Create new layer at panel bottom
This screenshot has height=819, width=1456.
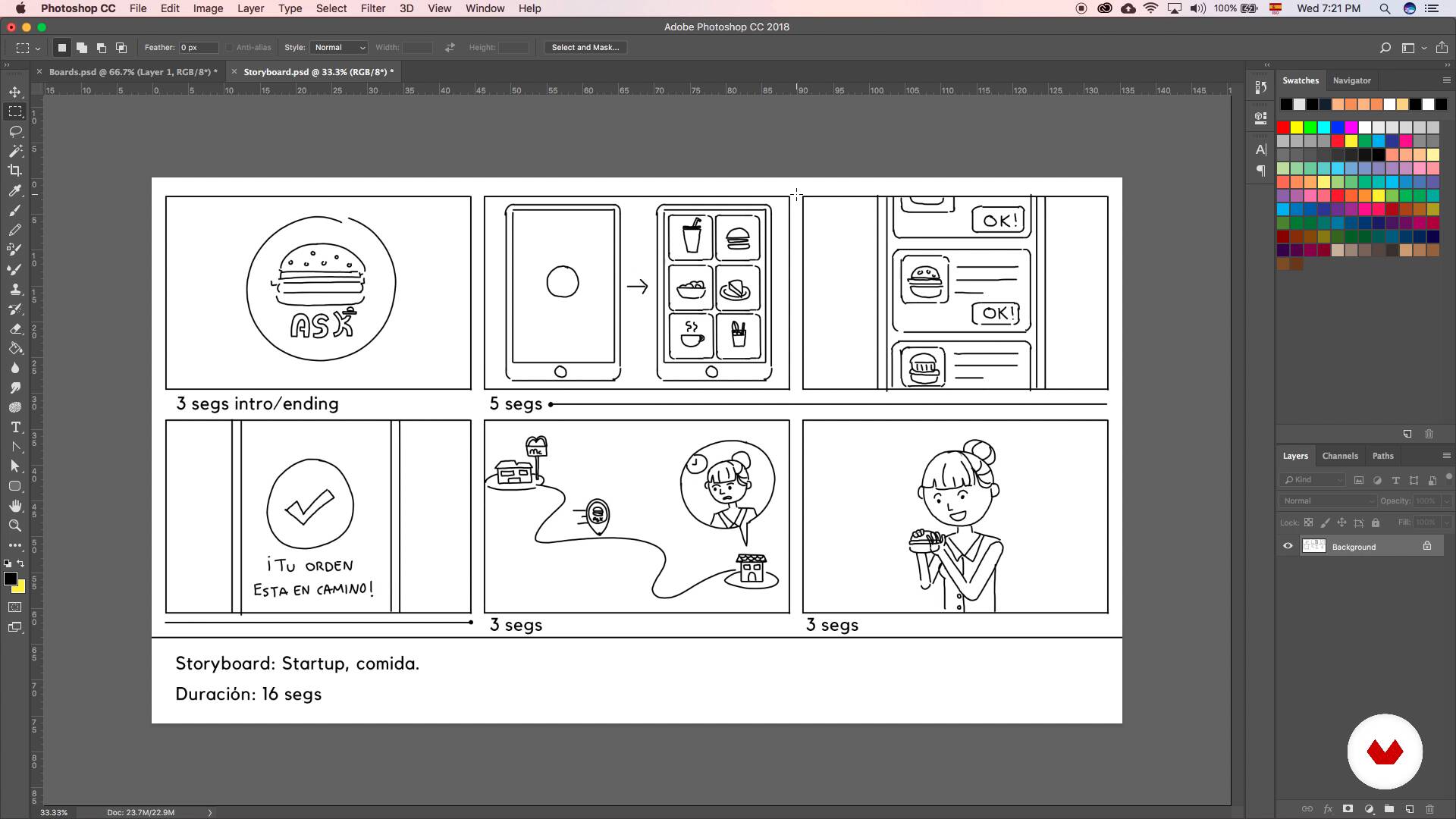click(1410, 809)
